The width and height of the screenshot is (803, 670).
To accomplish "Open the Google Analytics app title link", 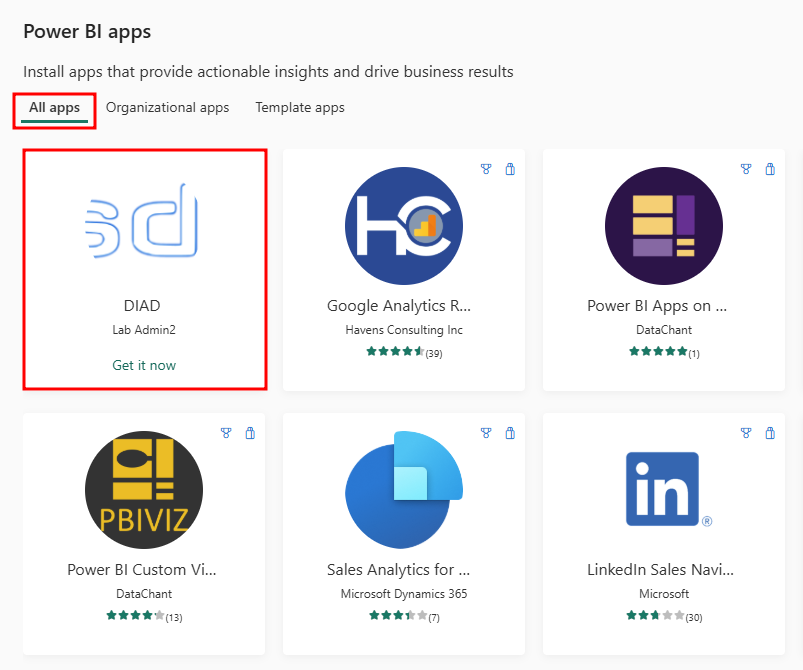I will pos(403,305).
